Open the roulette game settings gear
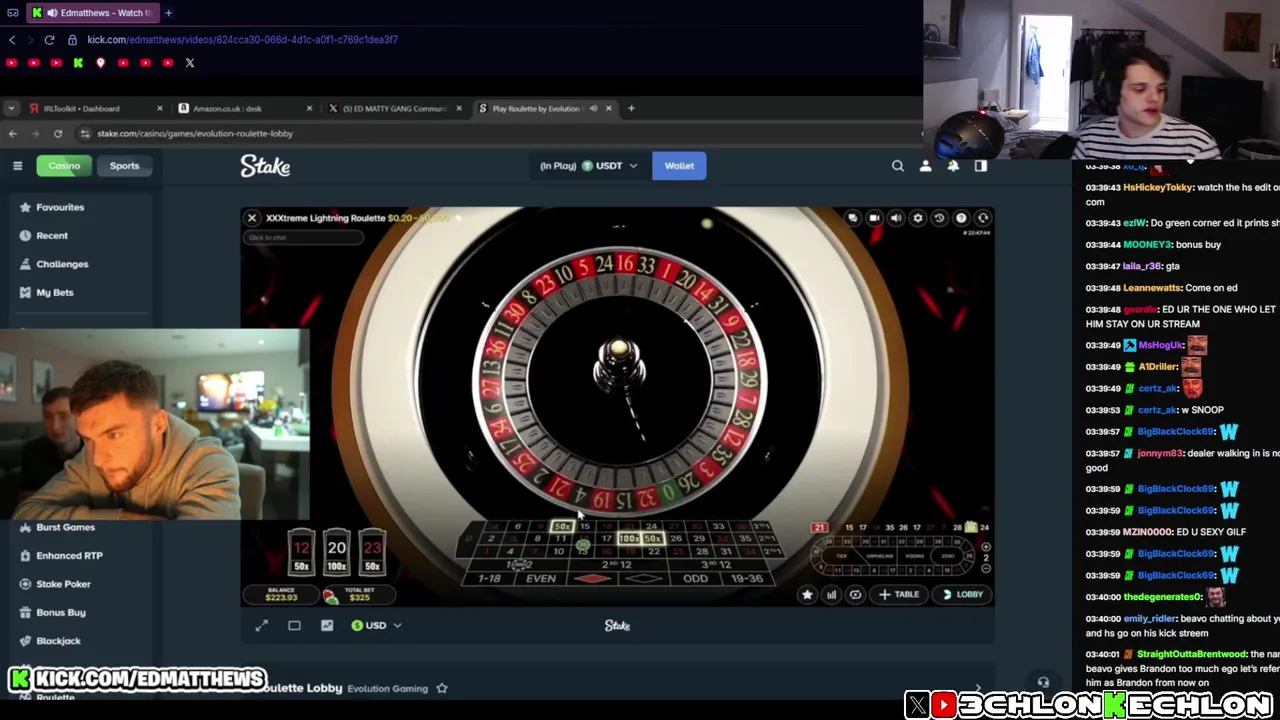The height and width of the screenshot is (720, 1280). [918, 218]
